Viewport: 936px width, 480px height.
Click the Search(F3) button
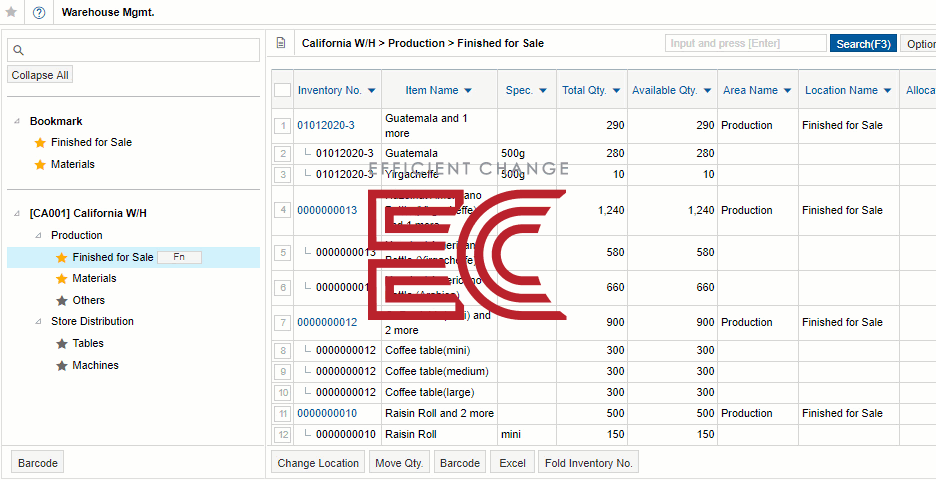point(862,44)
